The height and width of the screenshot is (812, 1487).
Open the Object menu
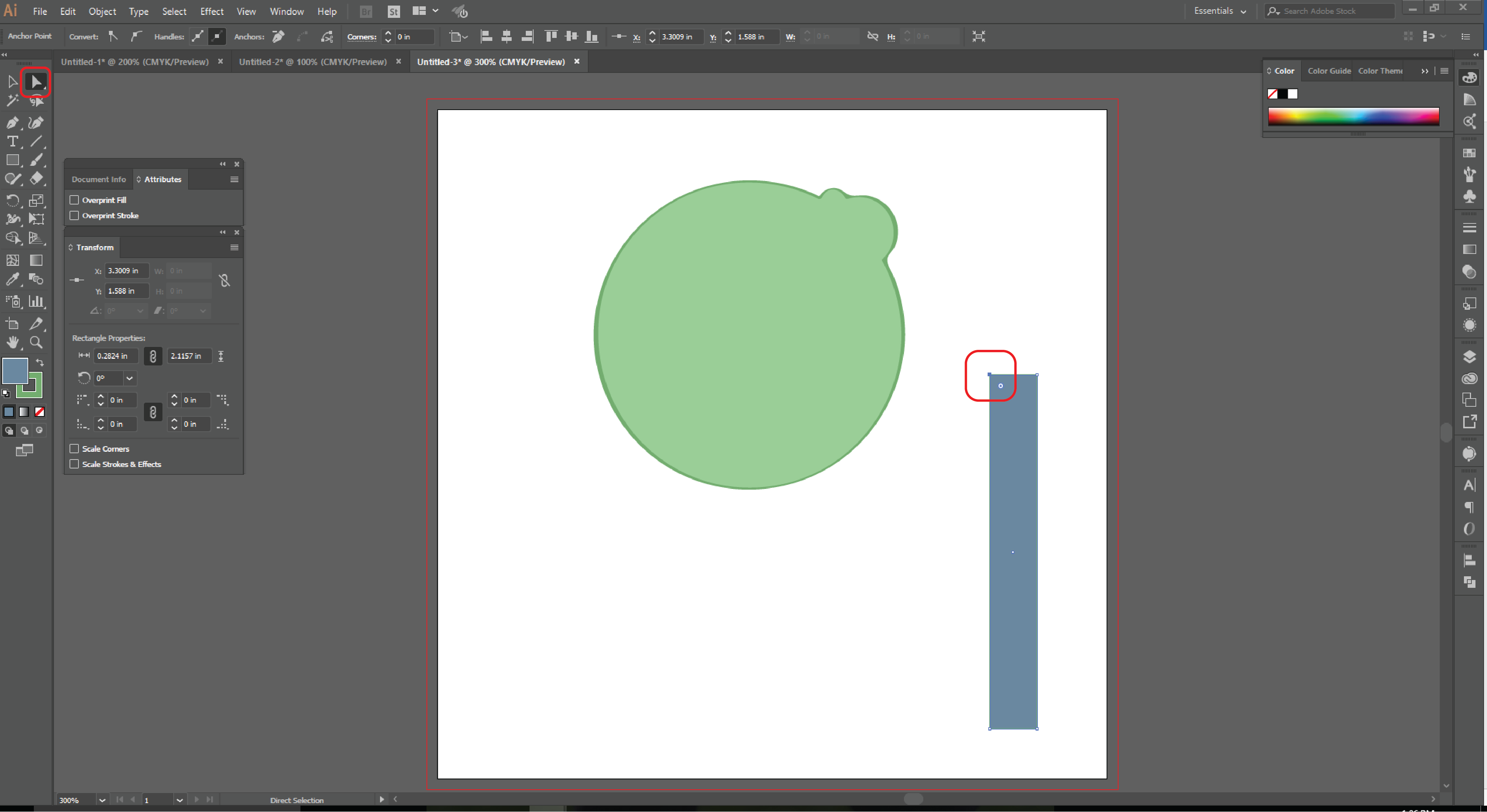pos(102,12)
